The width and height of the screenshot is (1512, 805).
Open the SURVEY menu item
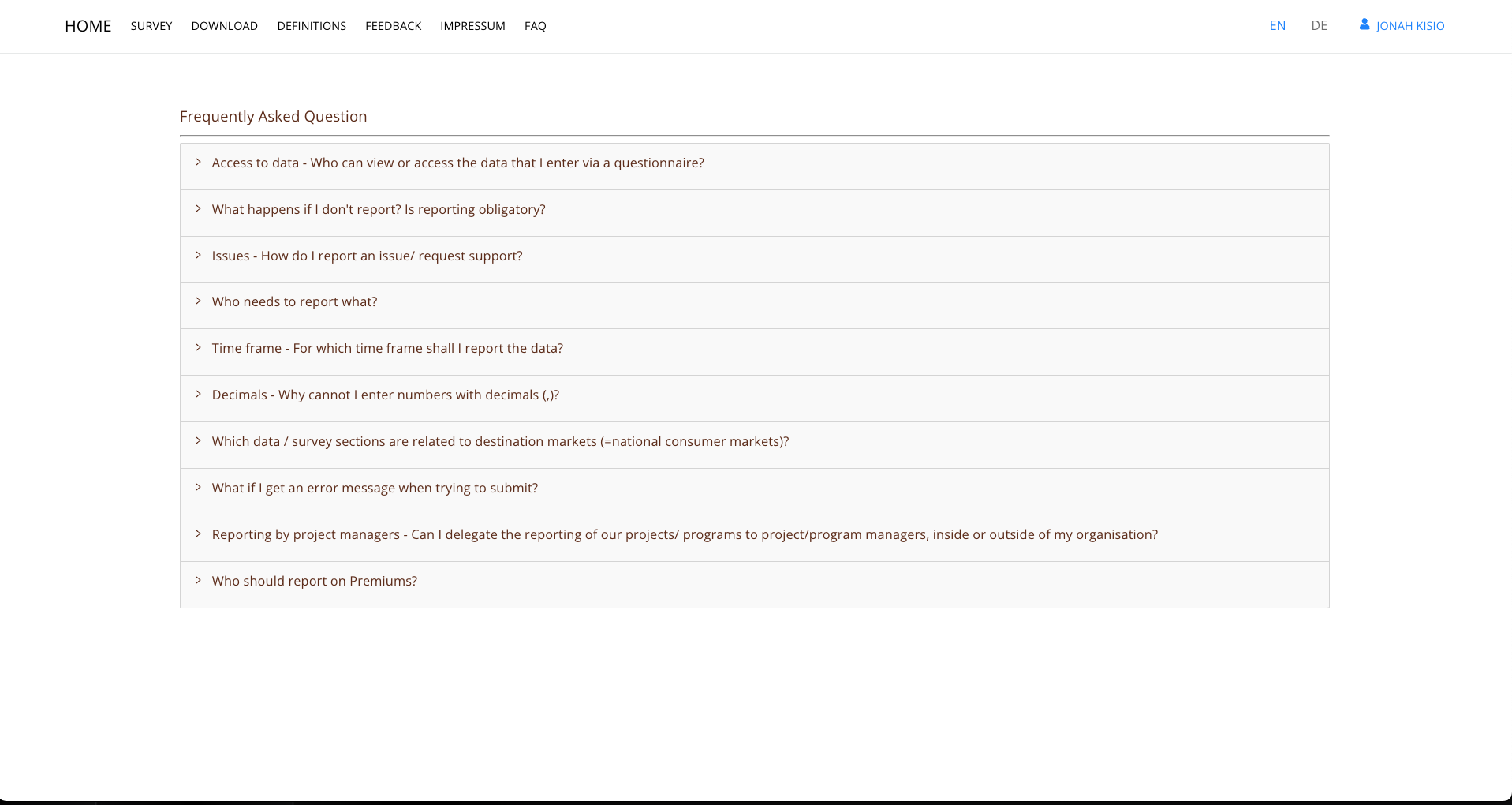click(x=151, y=26)
